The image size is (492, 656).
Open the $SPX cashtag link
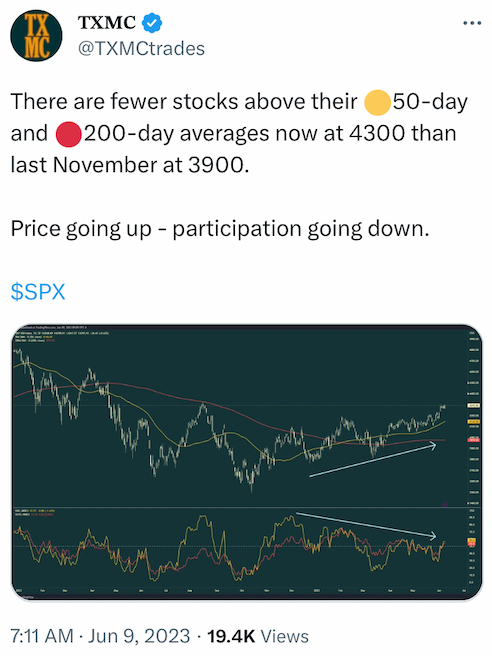(x=38, y=292)
